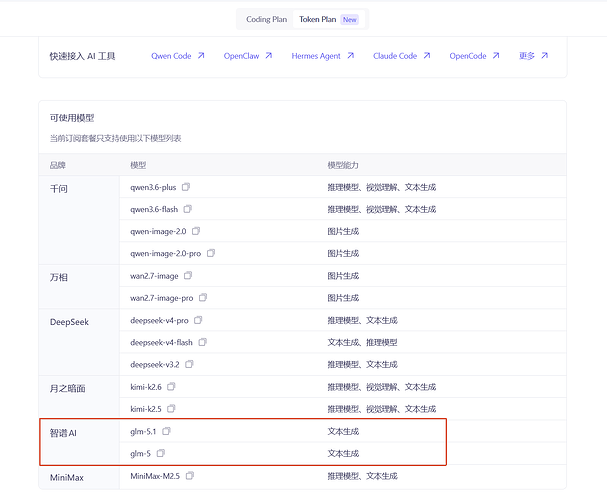Select the qwen3.6-flash model text
Viewport: 607px width, 500px height.
[154, 209]
